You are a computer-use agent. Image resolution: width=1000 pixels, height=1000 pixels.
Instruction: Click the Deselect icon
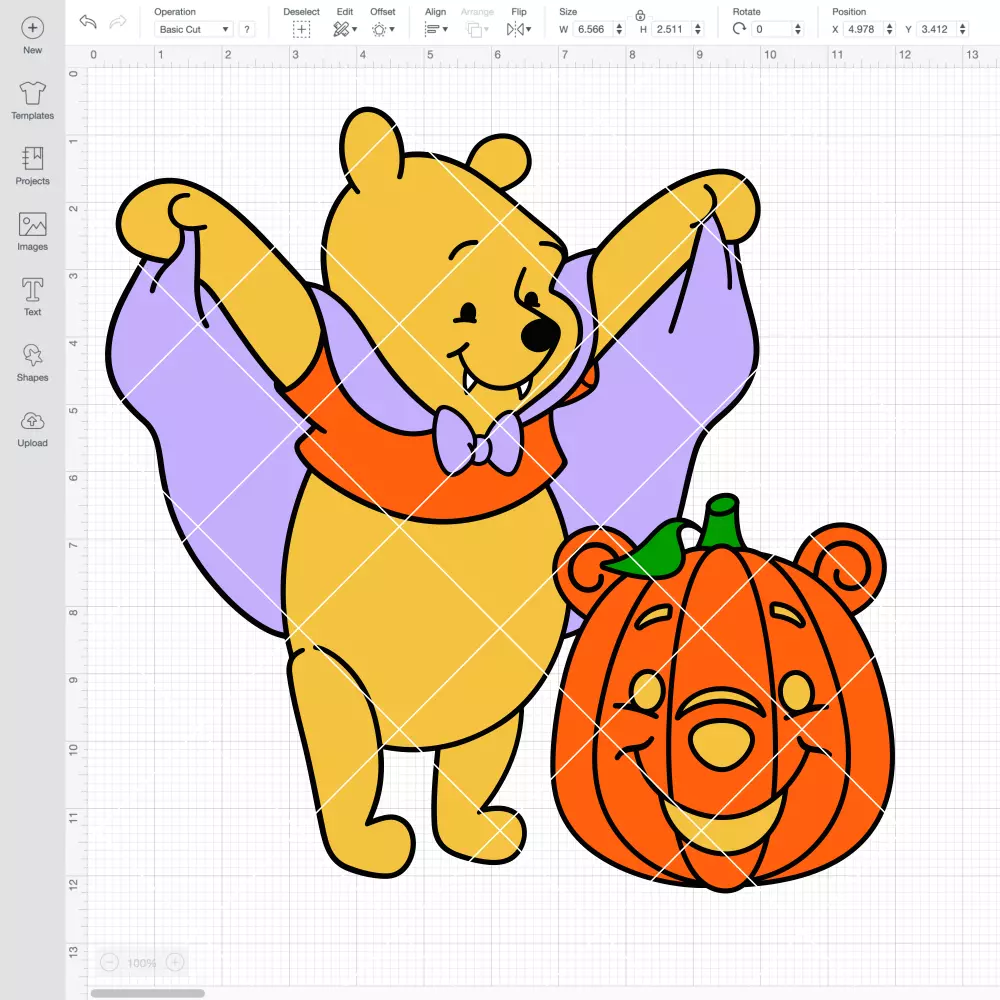coord(302,29)
